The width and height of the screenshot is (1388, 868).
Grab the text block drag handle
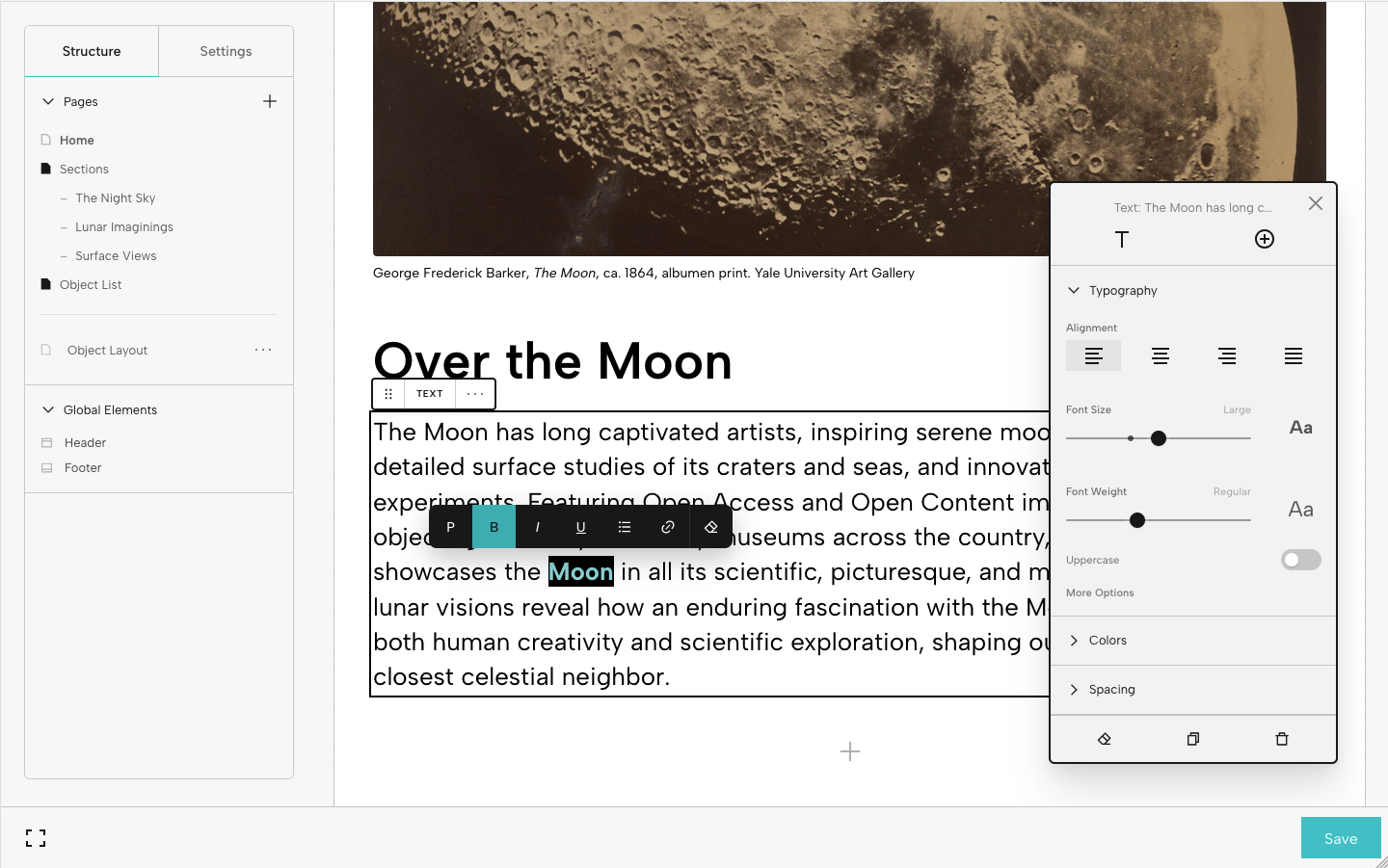388,394
